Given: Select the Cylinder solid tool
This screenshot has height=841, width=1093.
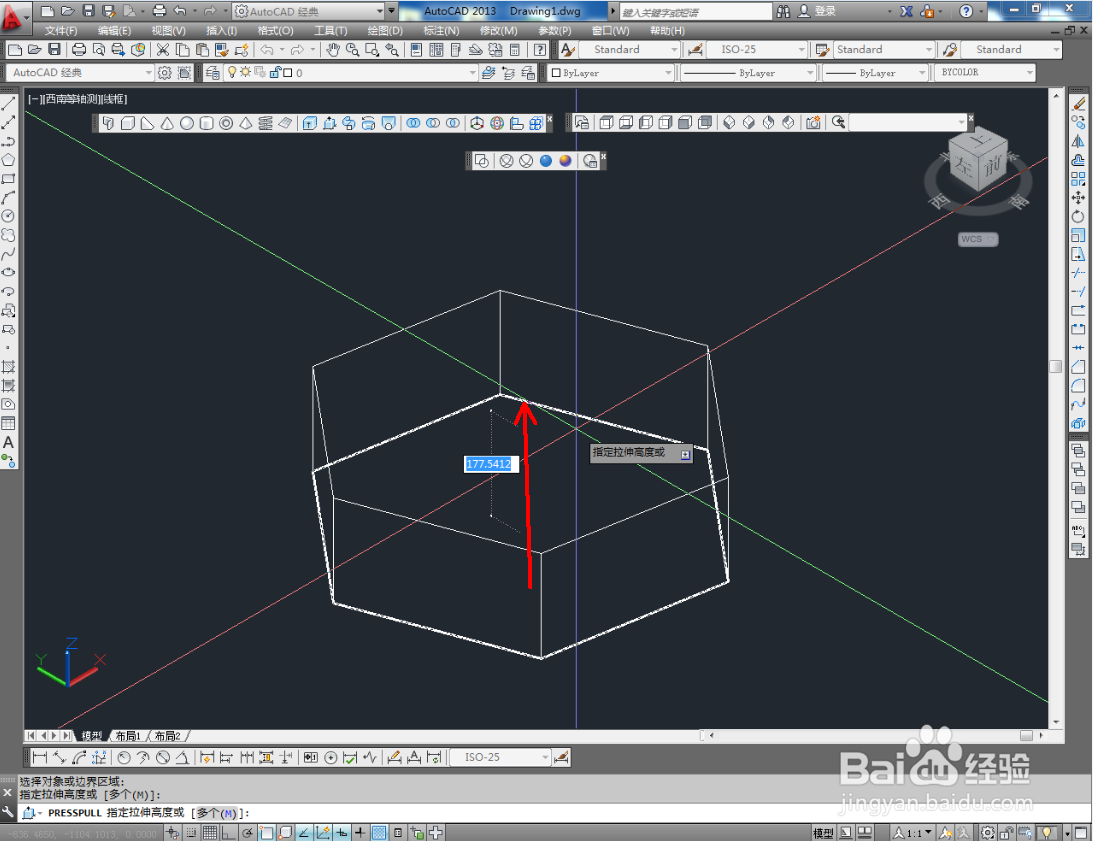Looking at the screenshot, I should pyautogui.click(x=206, y=123).
